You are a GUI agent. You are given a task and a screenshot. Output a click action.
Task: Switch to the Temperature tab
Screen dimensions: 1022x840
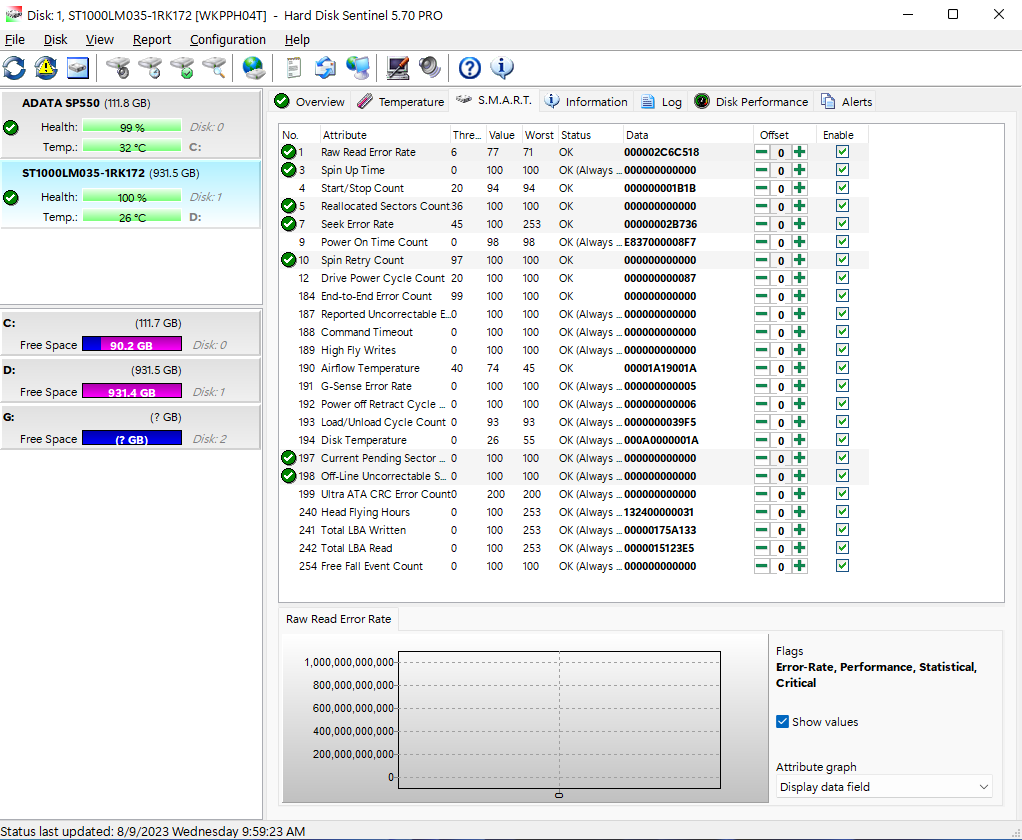401,102
